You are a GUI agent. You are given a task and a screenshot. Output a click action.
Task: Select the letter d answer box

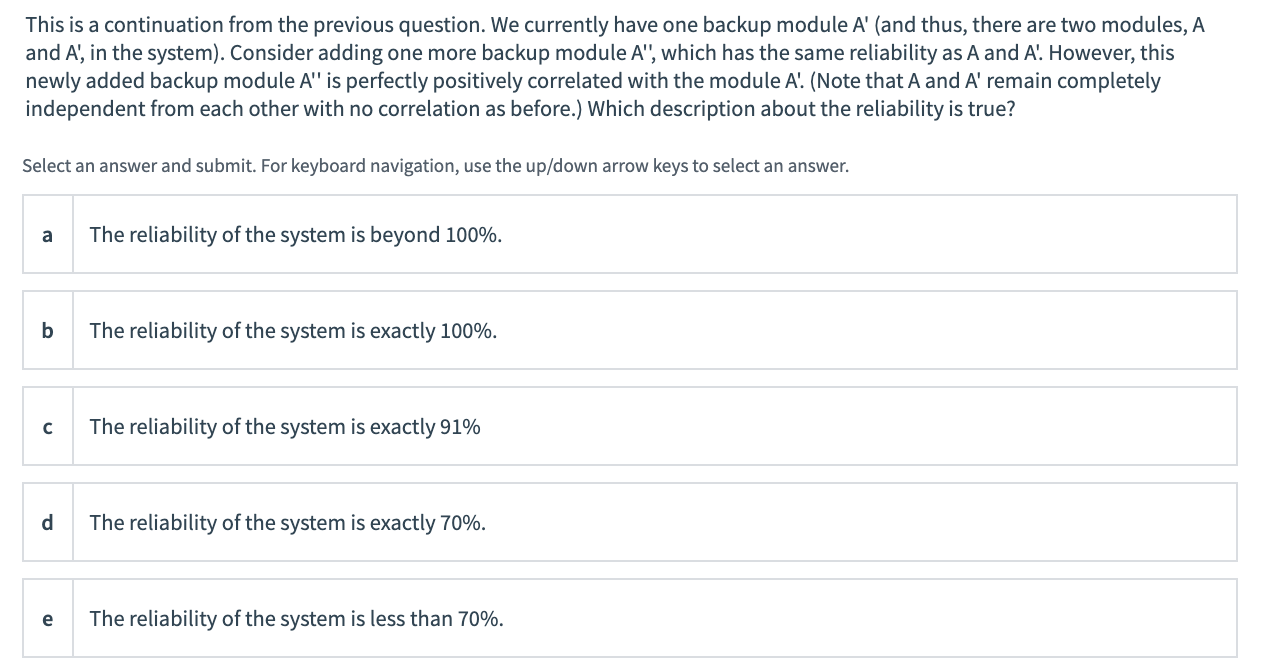click(x=48, y=523)
